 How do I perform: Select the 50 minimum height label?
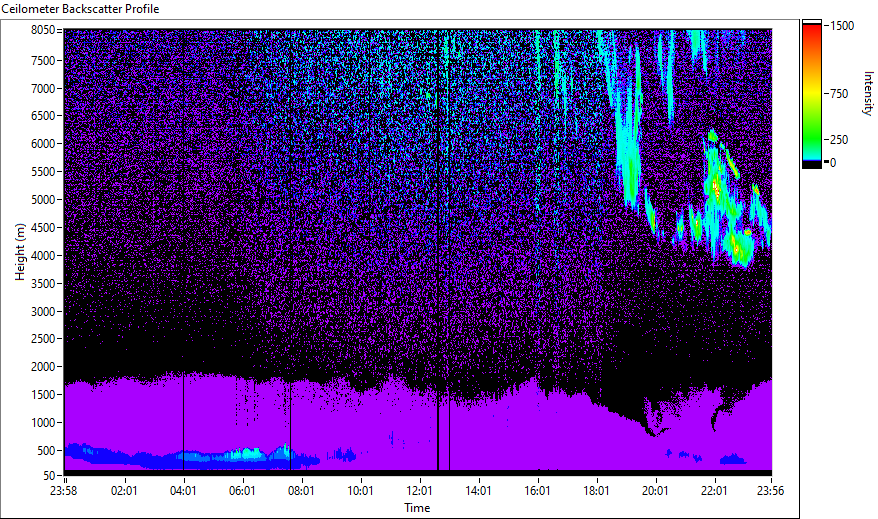(49, 476)
